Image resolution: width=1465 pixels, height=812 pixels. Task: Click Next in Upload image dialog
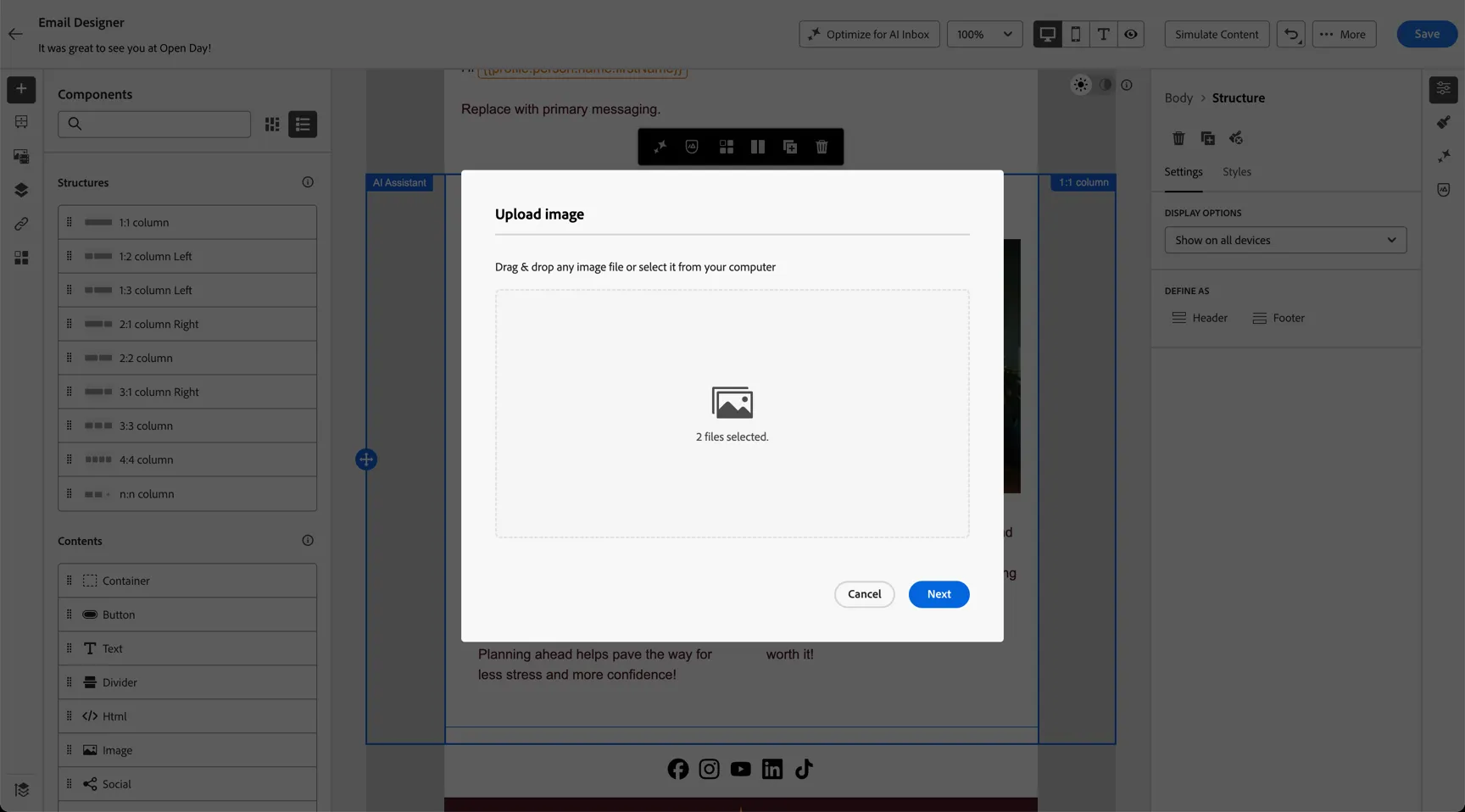(939, 594)
